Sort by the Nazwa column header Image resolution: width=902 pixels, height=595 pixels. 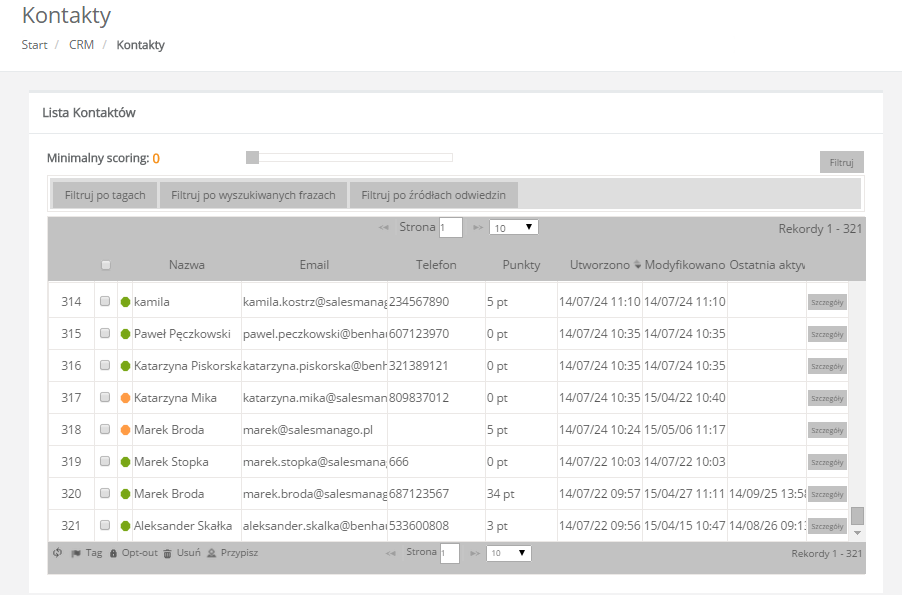click(186, 265)
